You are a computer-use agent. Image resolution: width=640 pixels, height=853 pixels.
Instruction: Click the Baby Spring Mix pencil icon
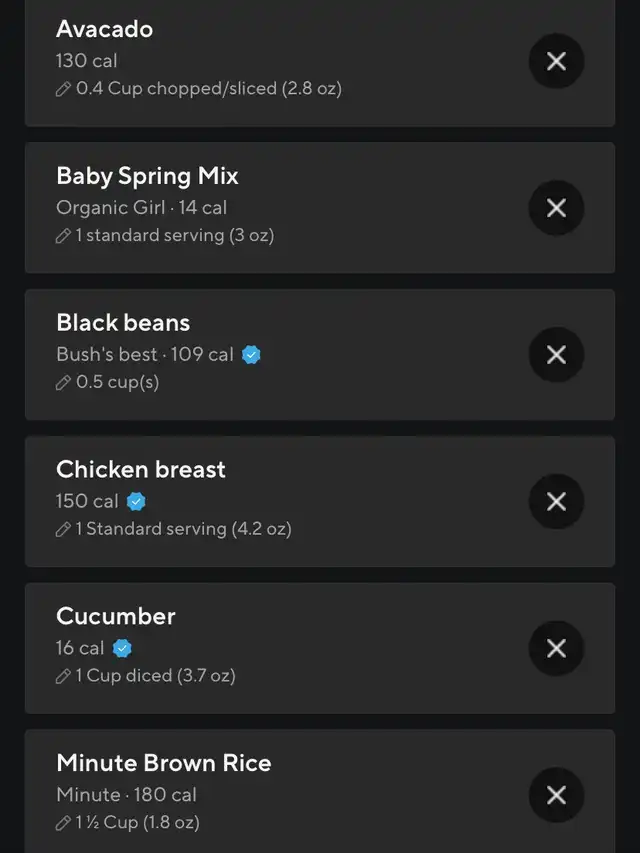pyautogui.click(x=64, y=236)
